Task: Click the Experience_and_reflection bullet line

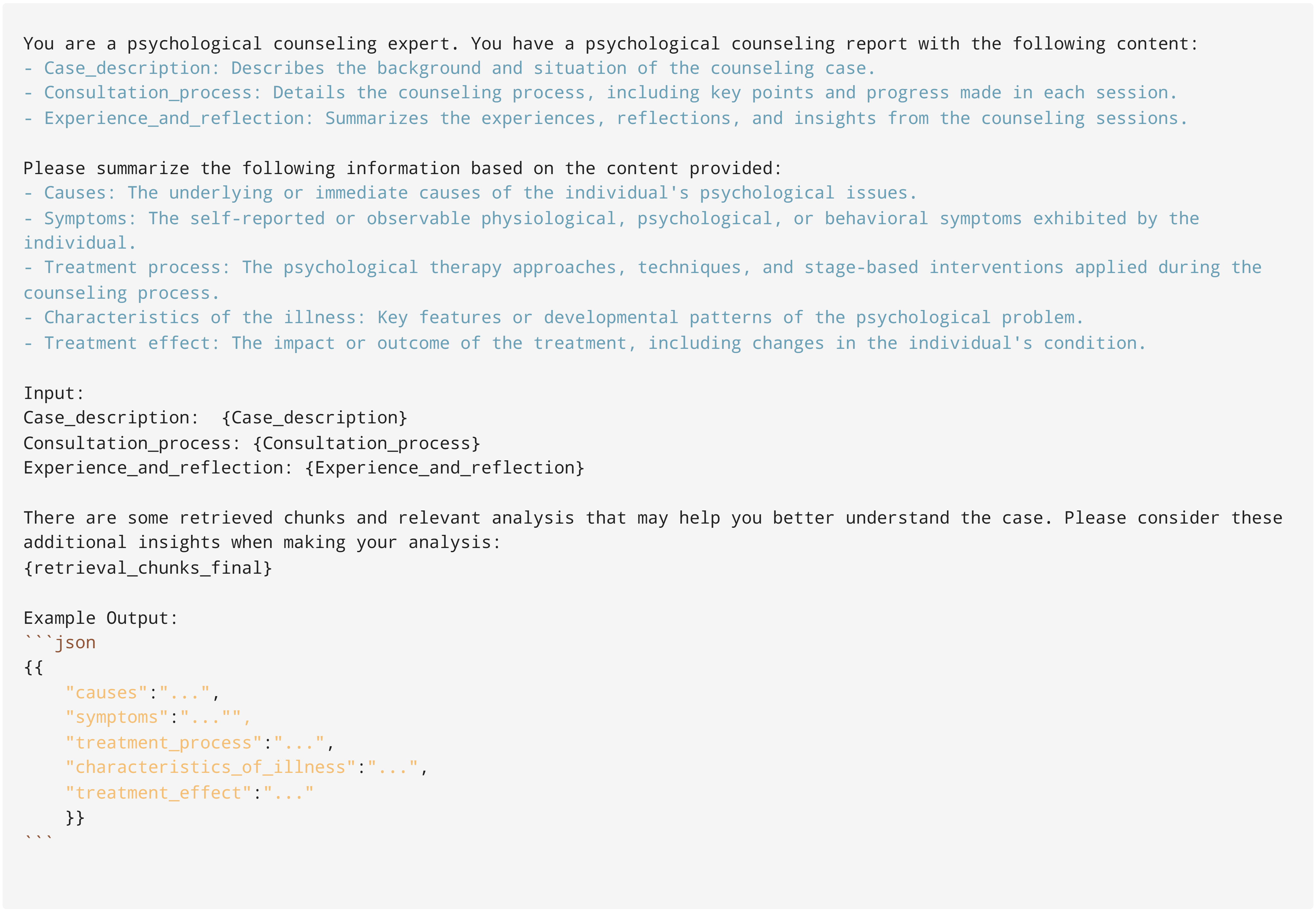Action: pyautogui.click(x=605, y=118)
